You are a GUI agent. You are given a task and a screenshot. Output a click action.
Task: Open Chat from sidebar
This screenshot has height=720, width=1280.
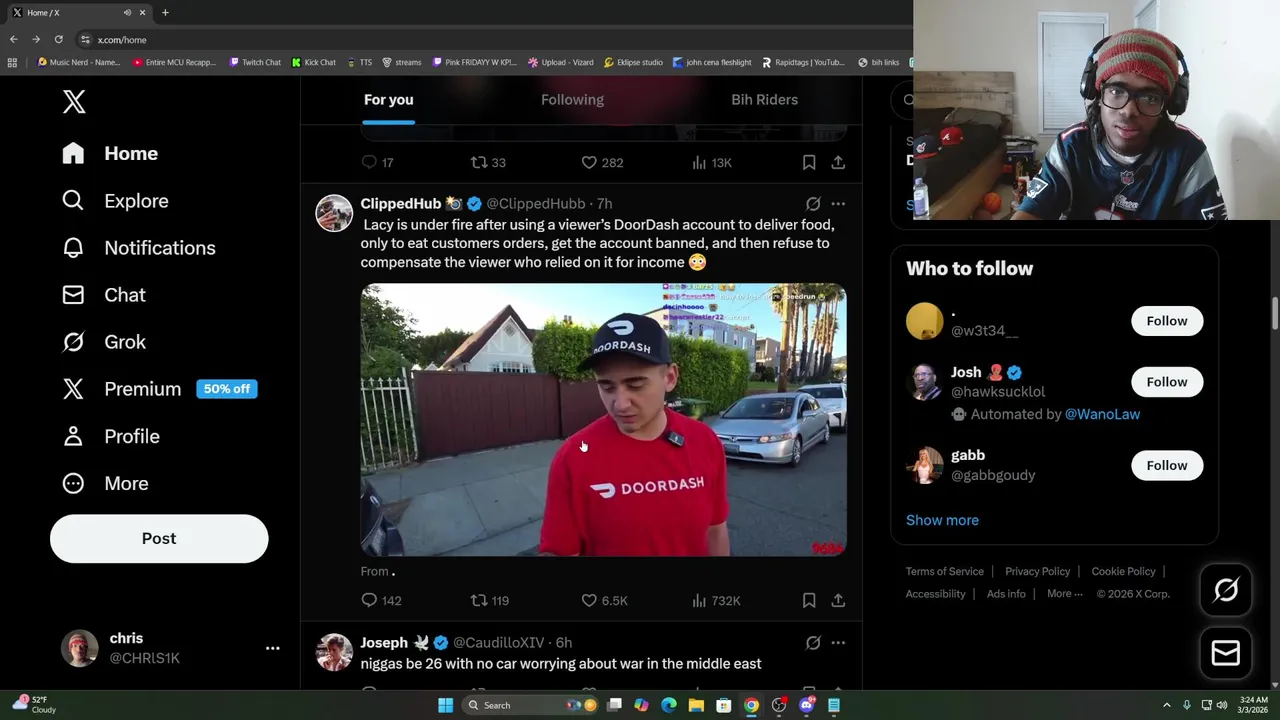[x=103, y=295]
